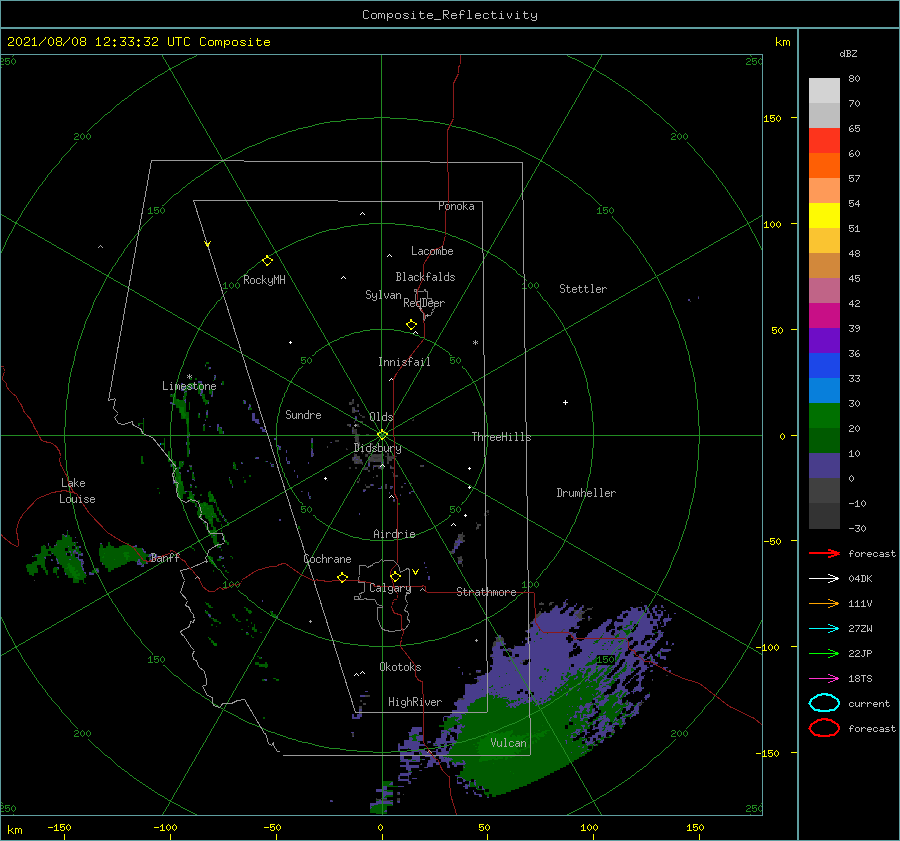
Task: Click the -150 tick on the bottom axis
Action: 59,827
